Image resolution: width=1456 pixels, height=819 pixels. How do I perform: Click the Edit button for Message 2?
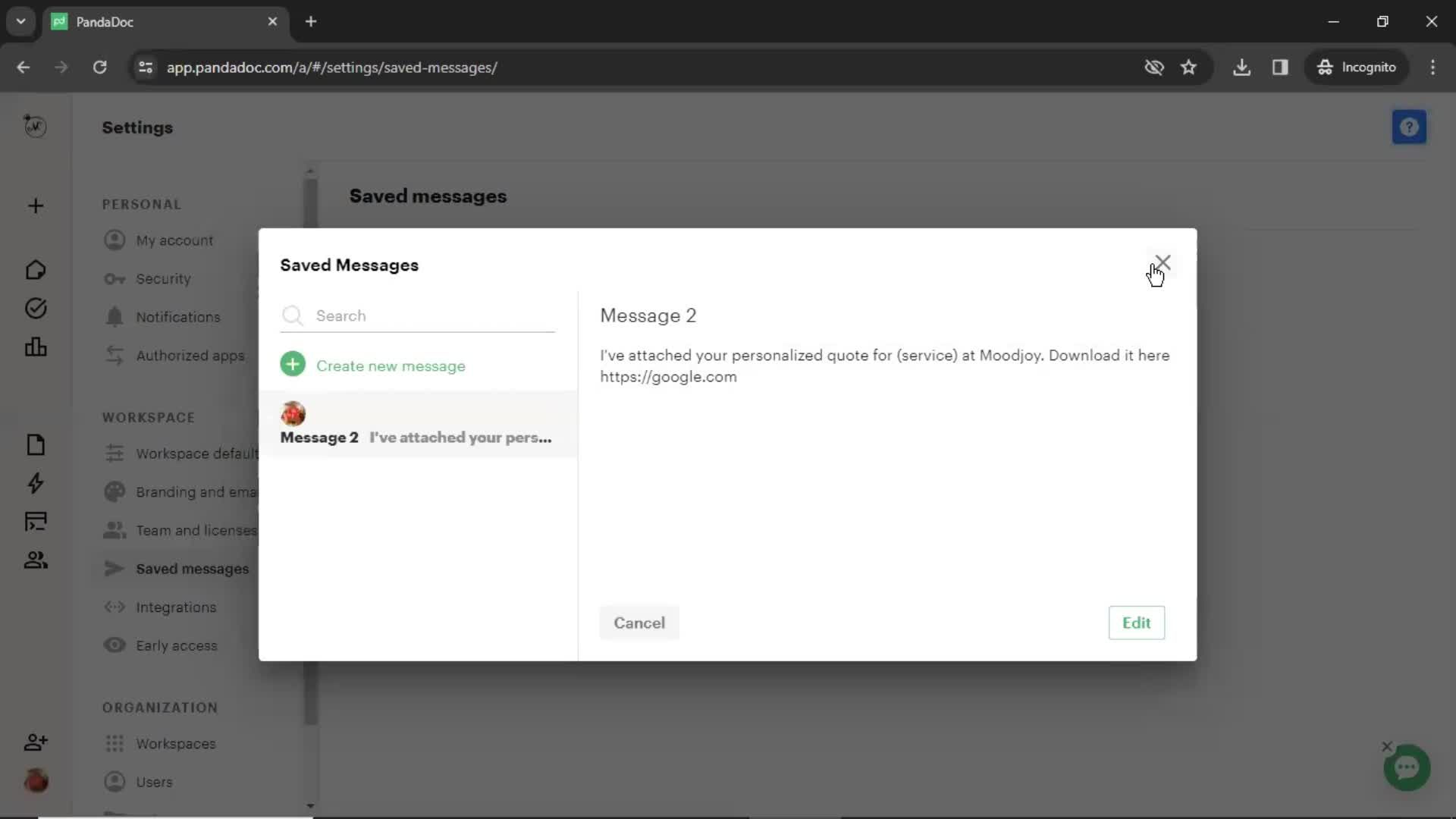[x=1136, y=623]
